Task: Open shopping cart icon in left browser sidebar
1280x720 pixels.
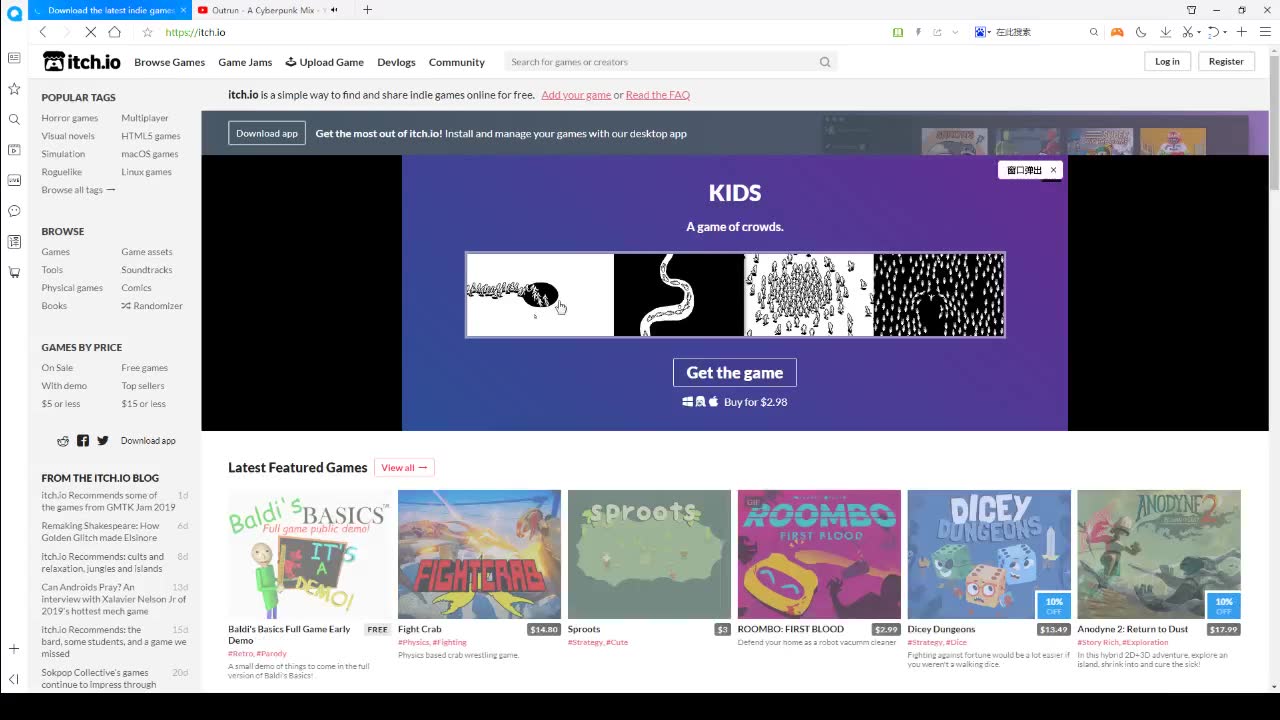Action: point(14,272)
